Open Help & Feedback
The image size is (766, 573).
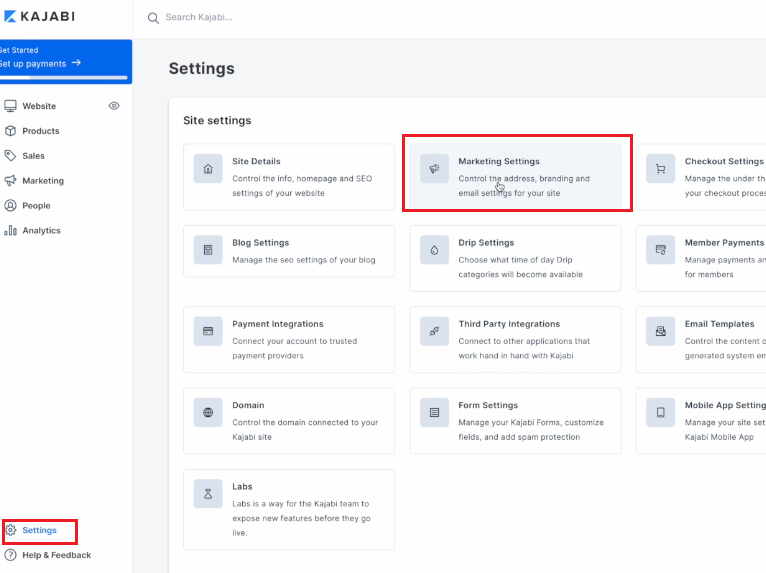tap(57, 555)
